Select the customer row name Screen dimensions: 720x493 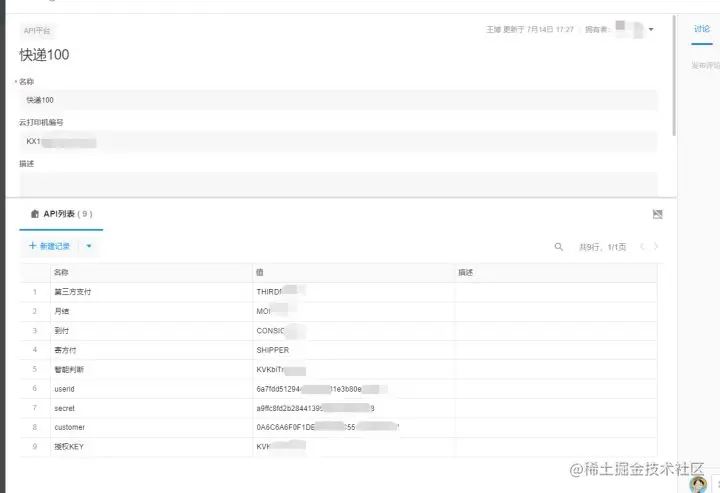coord(69,427)
